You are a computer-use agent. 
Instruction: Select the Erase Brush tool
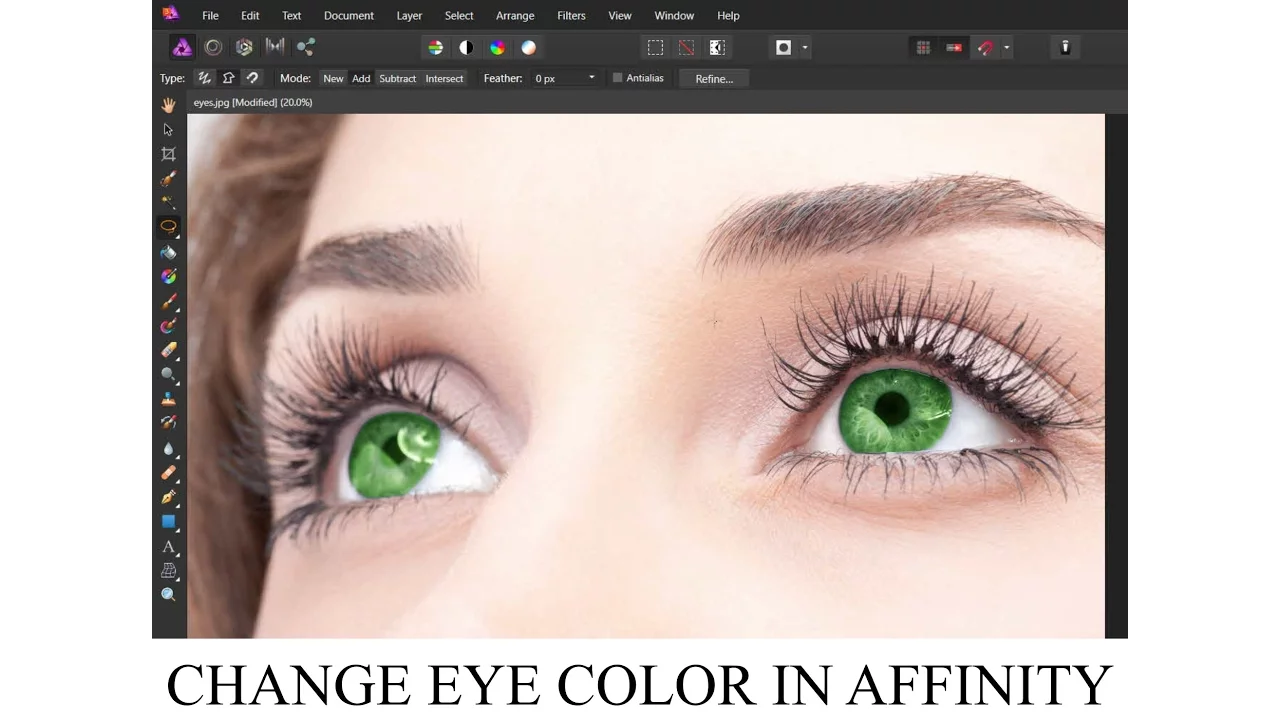(x=168, y=350)
